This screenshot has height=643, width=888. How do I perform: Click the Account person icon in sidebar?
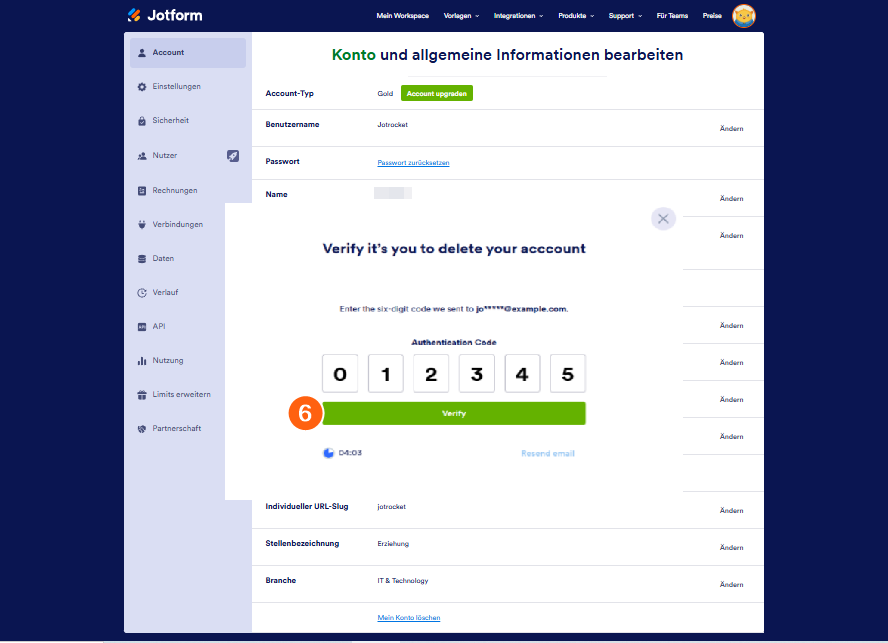click(142, 53)
